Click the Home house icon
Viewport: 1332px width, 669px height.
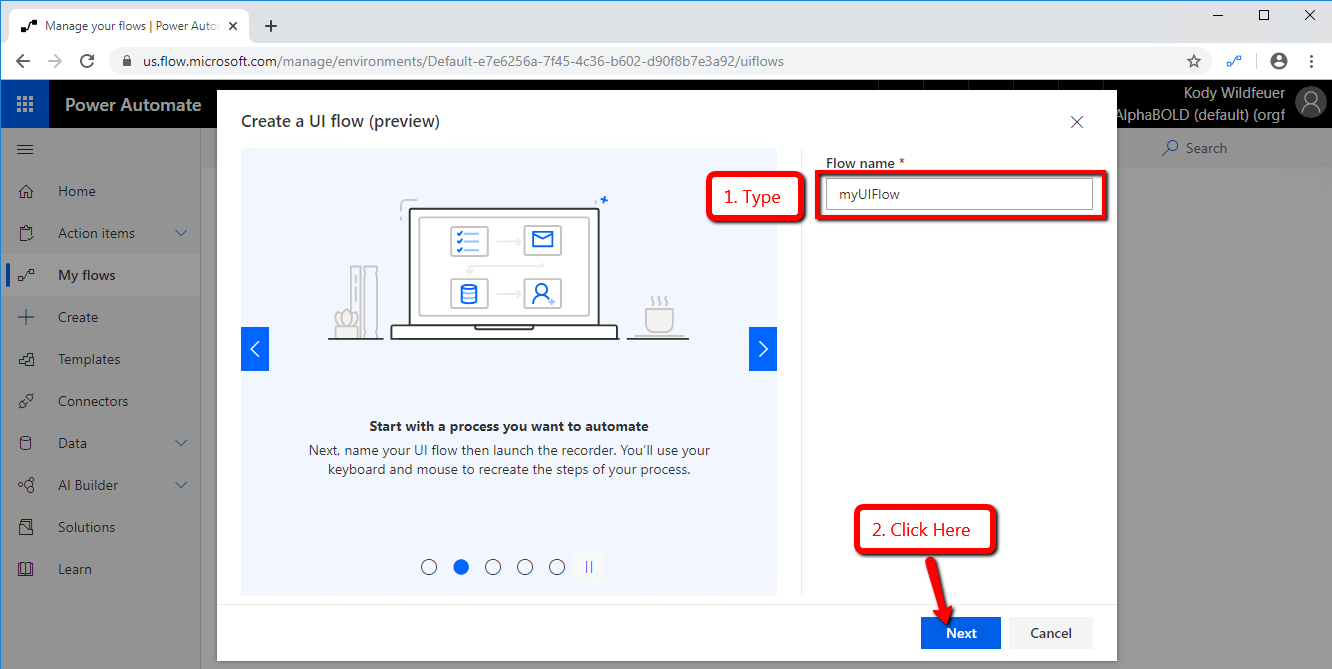point(26,191)
